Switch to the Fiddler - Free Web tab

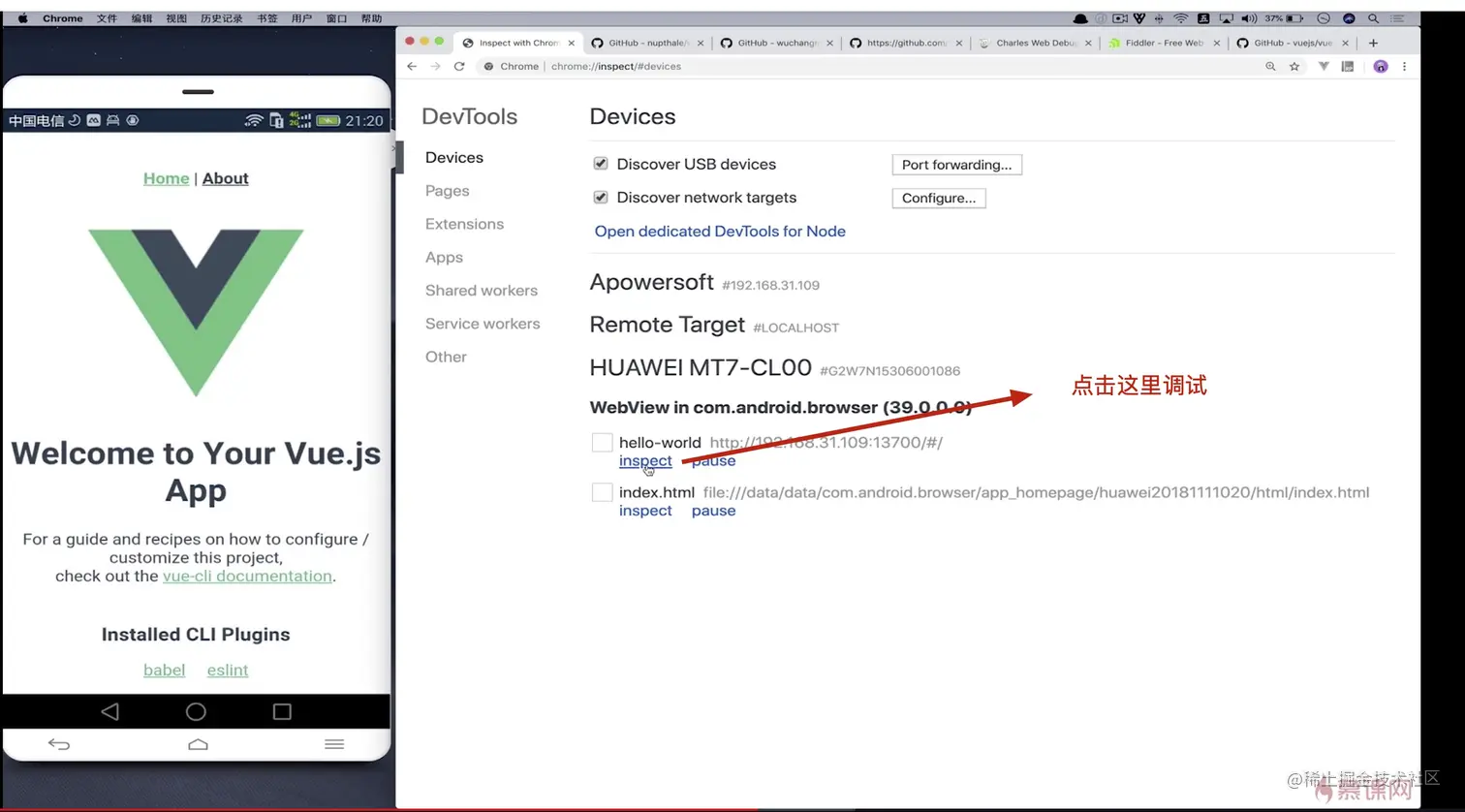(x=1164, y=43)
